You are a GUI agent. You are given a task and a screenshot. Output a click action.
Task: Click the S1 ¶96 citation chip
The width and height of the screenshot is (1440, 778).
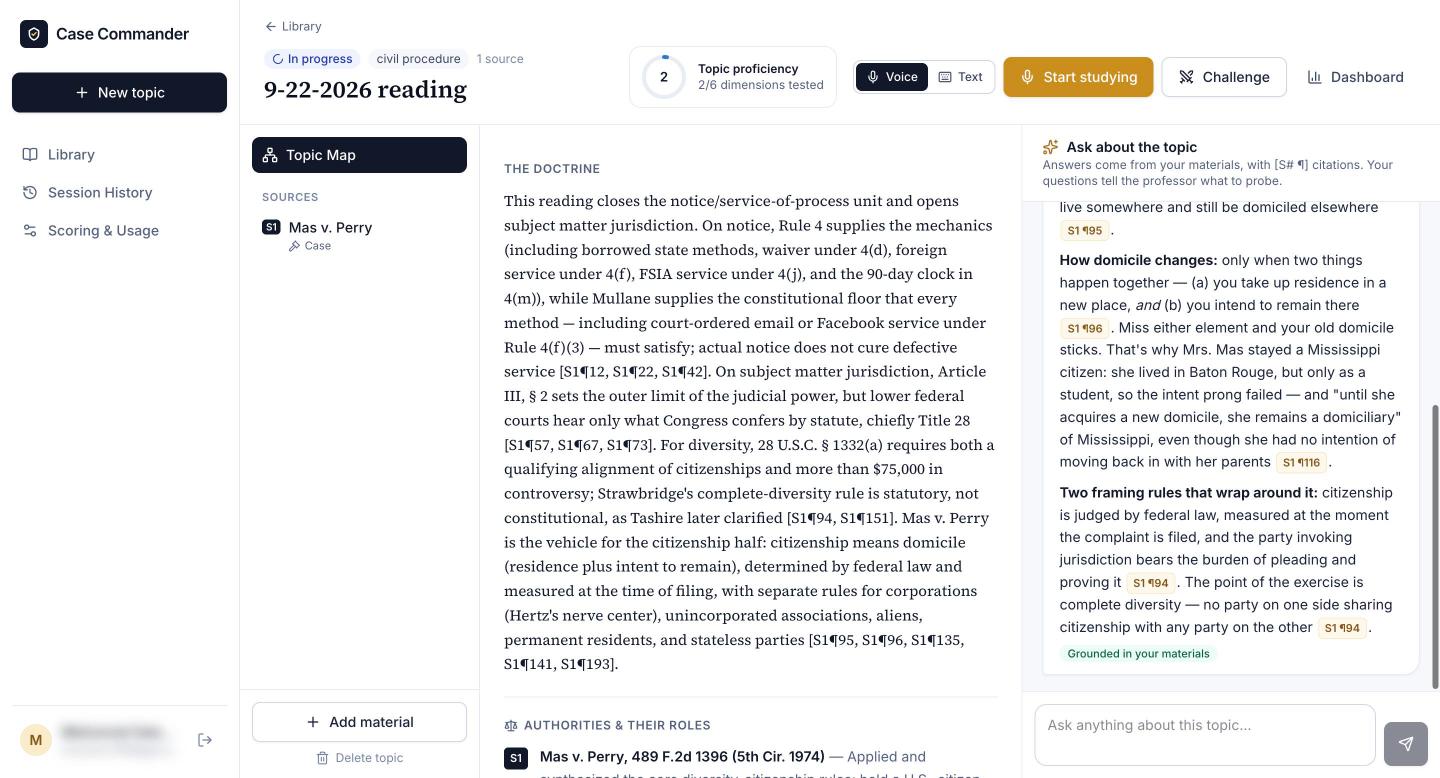[1085, 328]
